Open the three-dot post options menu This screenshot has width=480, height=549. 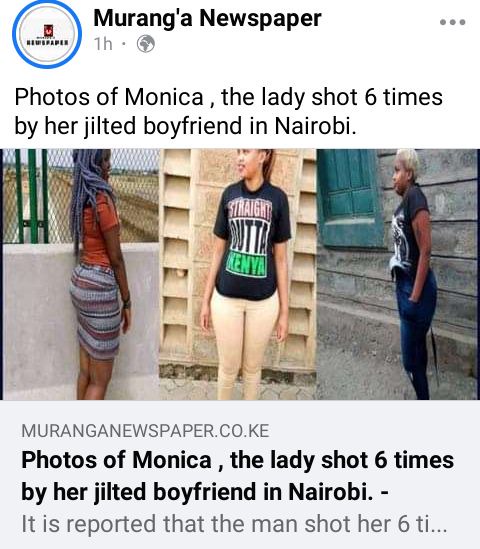[x=452, y=22]
